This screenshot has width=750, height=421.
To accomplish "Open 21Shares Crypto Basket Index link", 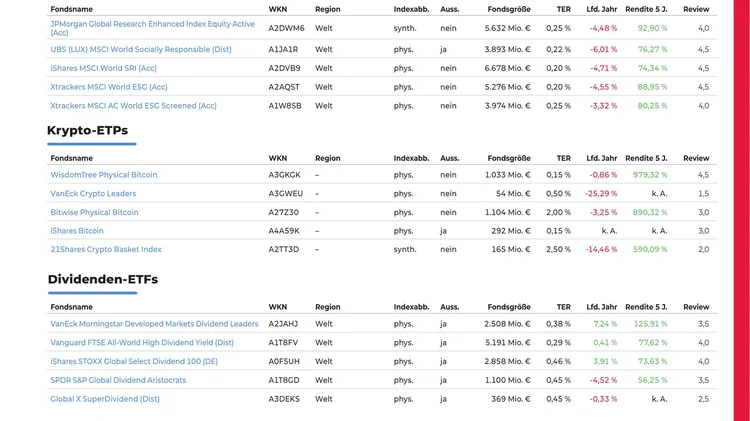I will [x=106, y=249].
